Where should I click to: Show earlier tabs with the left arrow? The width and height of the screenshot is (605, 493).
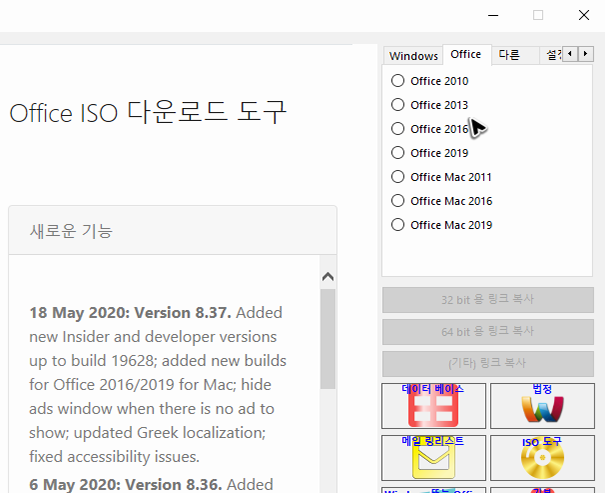coord(570,54)
